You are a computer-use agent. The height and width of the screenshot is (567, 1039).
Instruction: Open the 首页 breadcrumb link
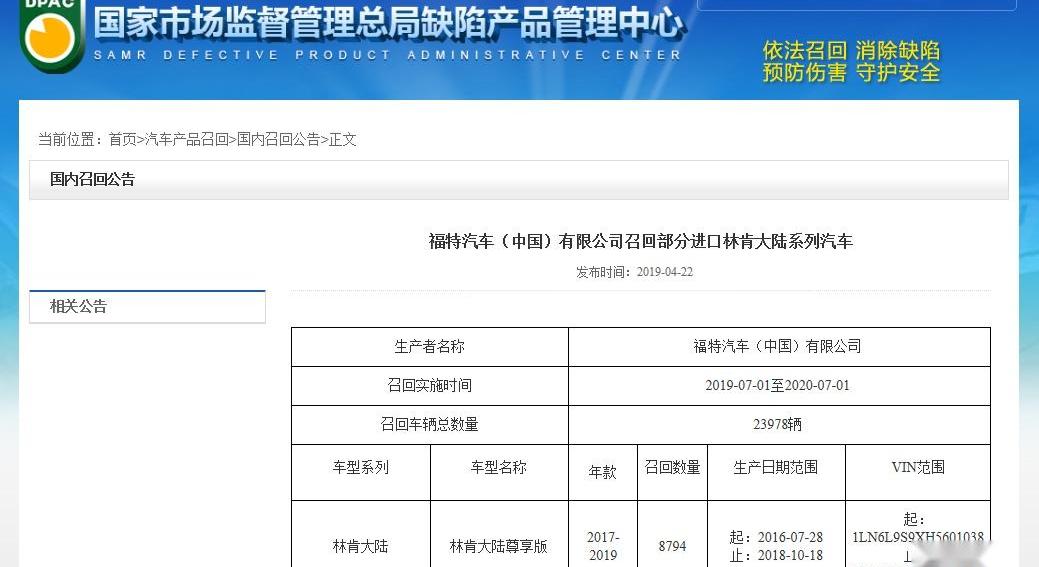[x=122, y=139]
